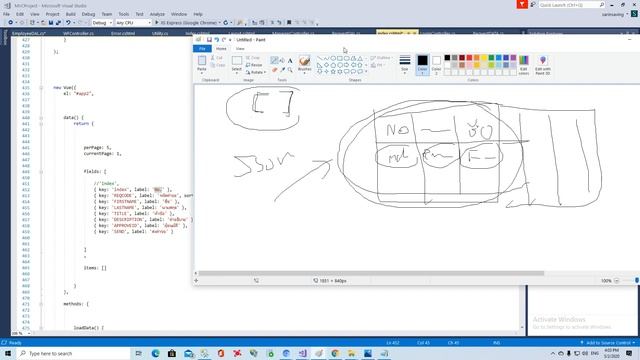Open Visual Studio notifications flag
This screenshot has width=640, height=360.
522,4
